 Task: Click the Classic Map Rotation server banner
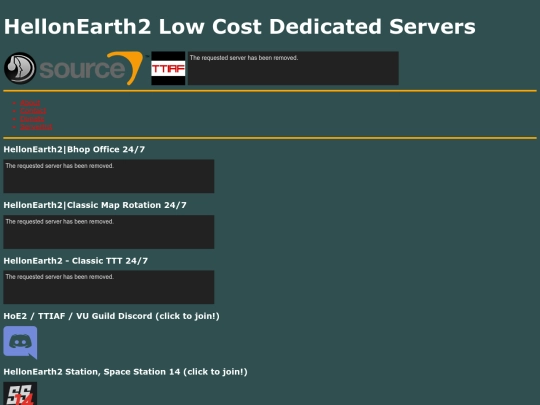[109, 232]
